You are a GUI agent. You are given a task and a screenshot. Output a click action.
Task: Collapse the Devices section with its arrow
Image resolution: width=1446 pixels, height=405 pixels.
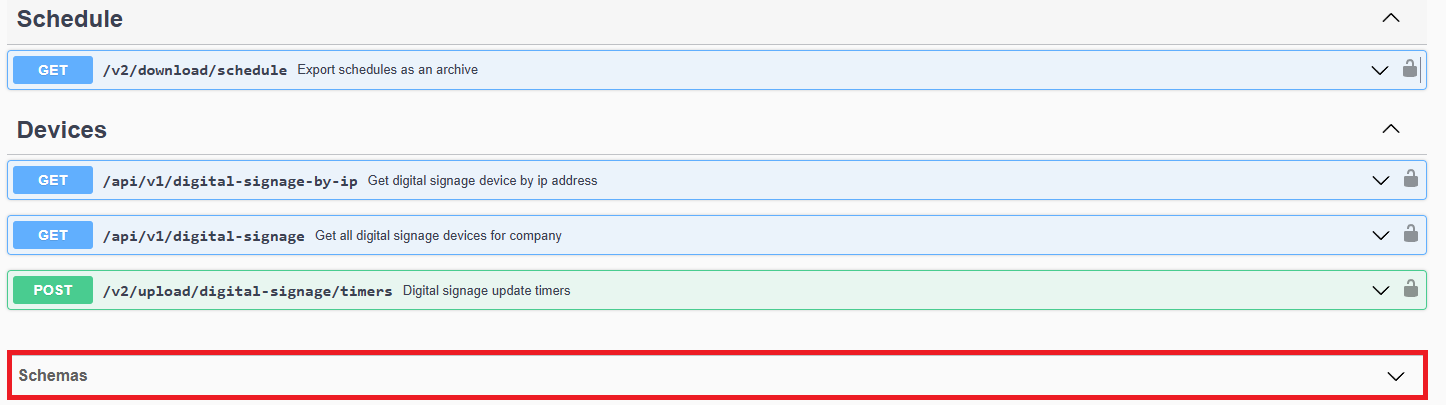(1390, 129)
